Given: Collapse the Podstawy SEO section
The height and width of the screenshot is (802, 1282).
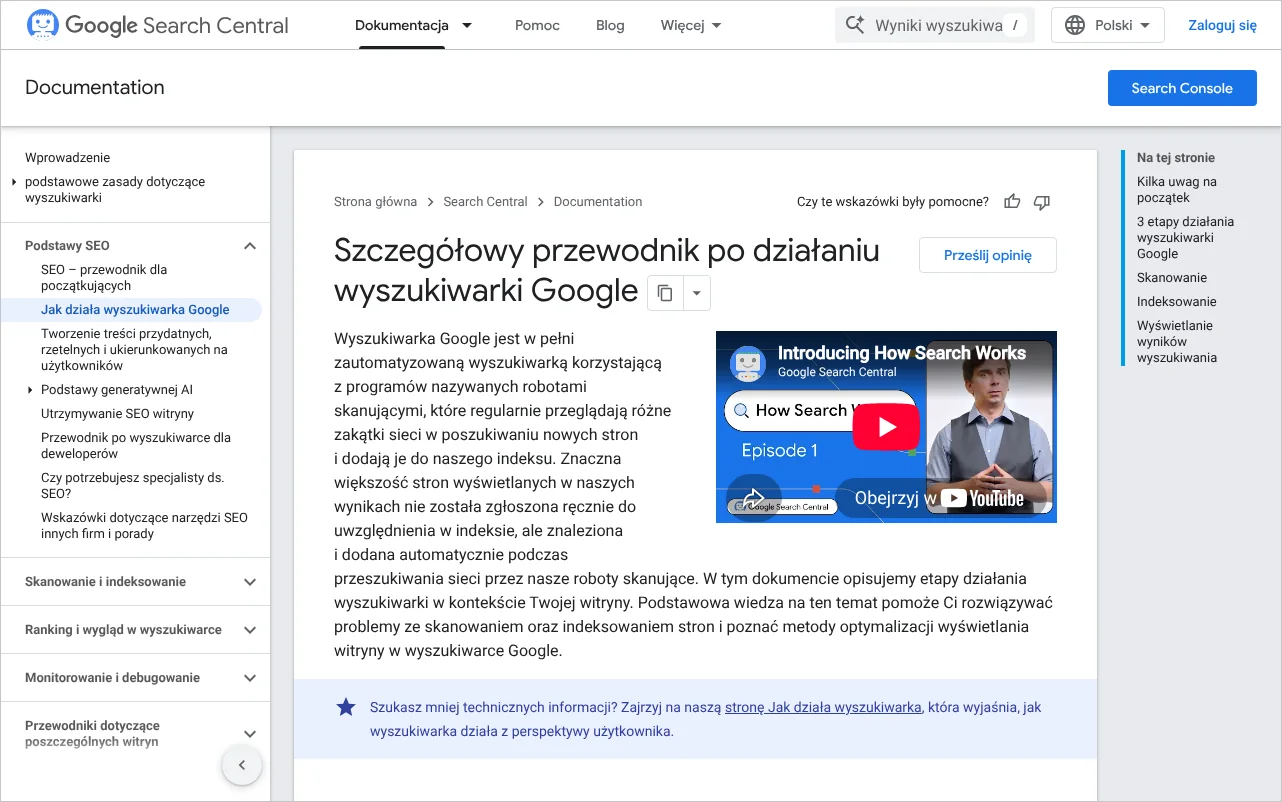Looking at the screenshot, I should 250,246.
